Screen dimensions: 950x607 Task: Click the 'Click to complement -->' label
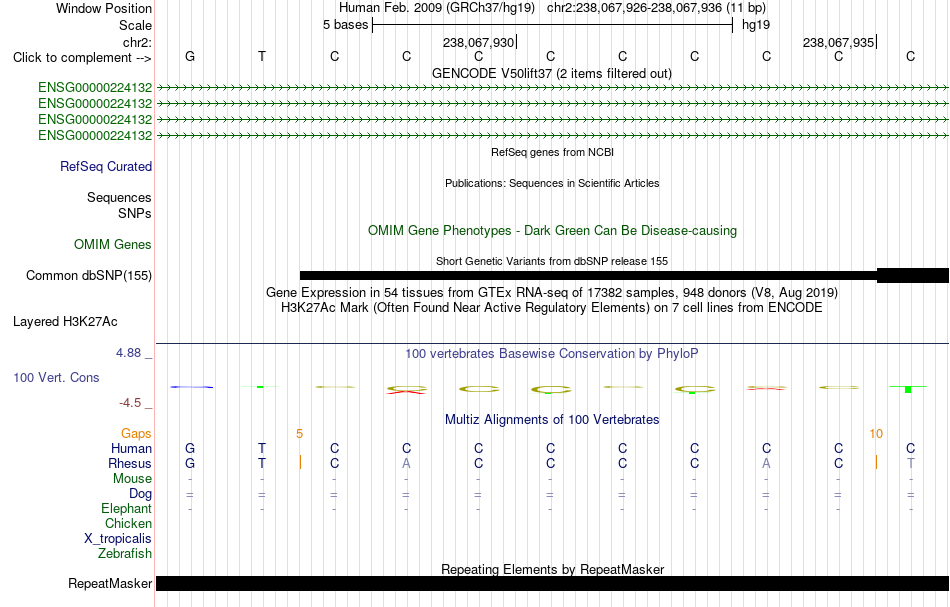[x=82, y=58]
